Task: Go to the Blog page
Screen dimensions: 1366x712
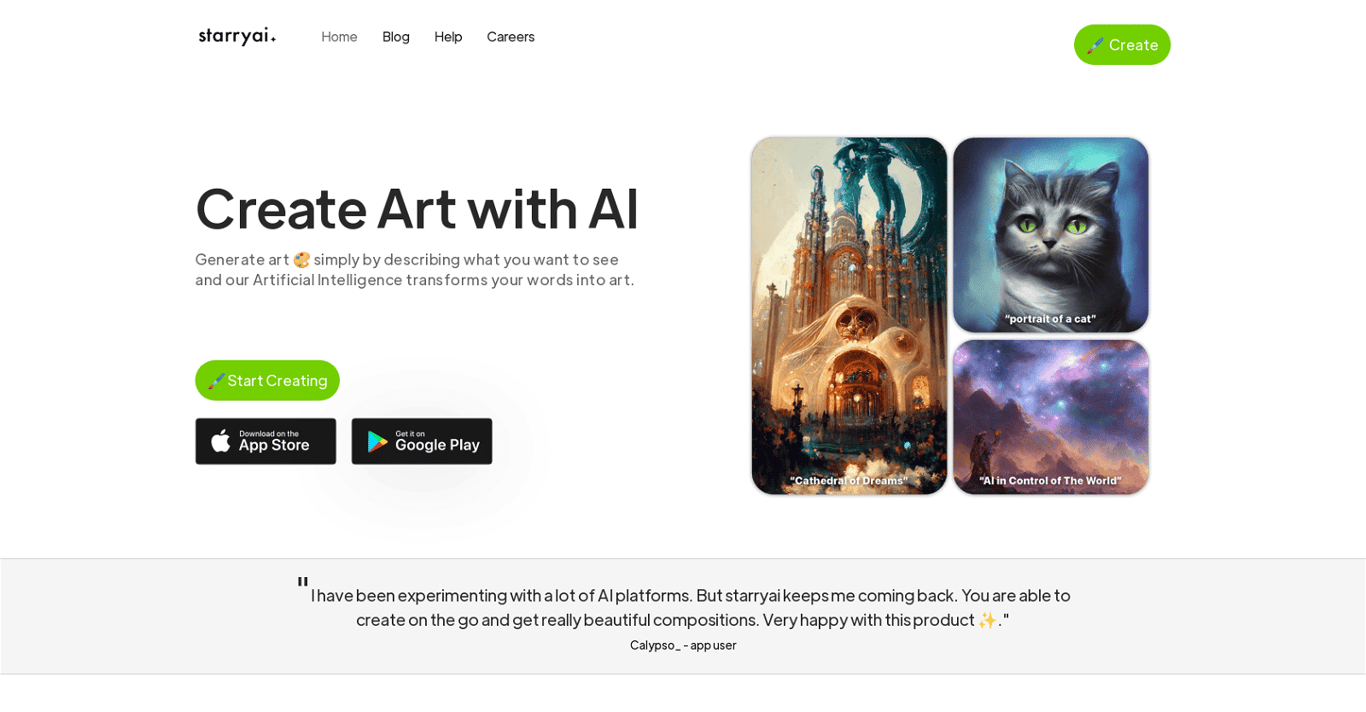Action: tap(396, 36)
